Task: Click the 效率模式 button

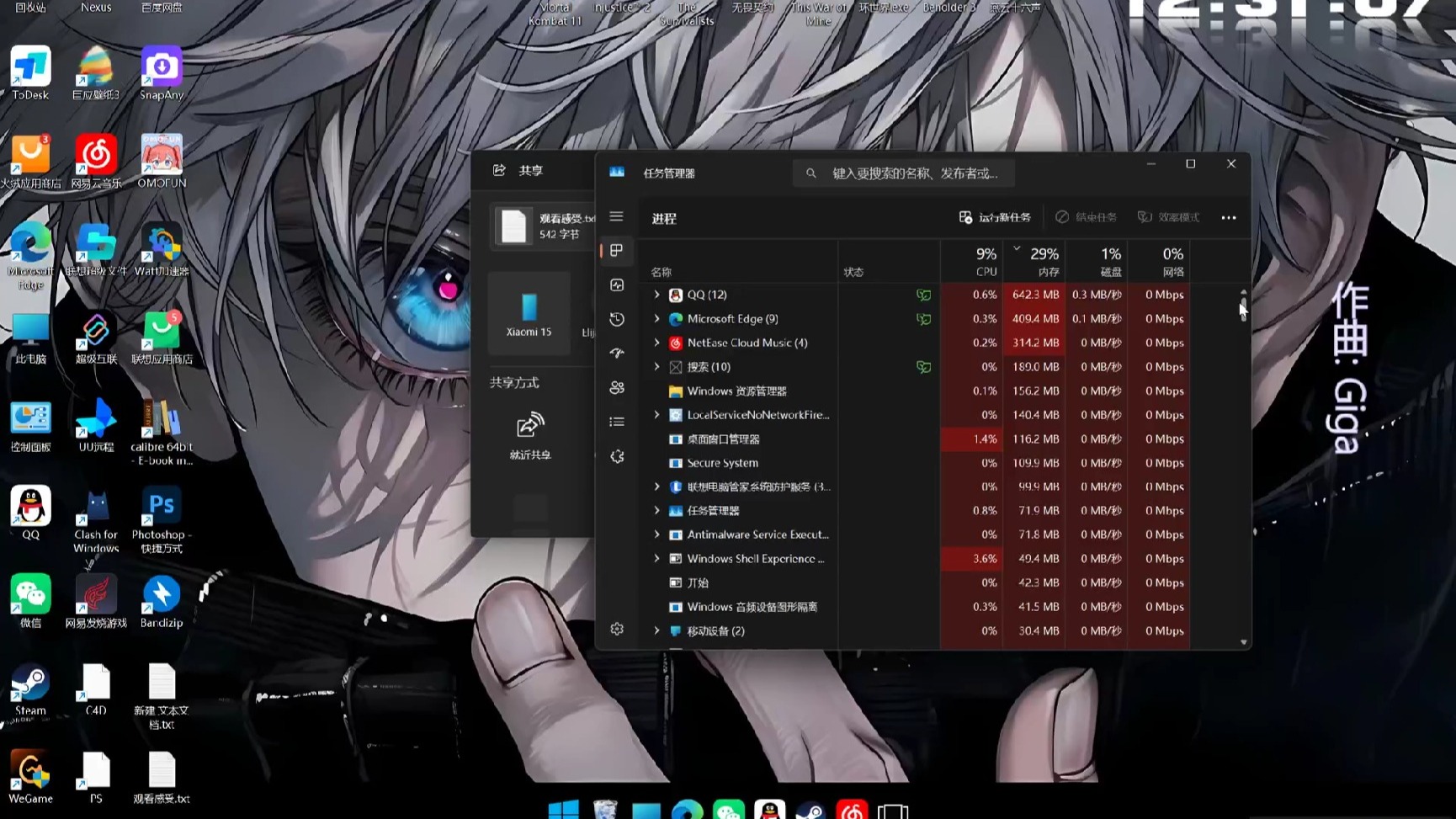Action: click(1168, 217)
